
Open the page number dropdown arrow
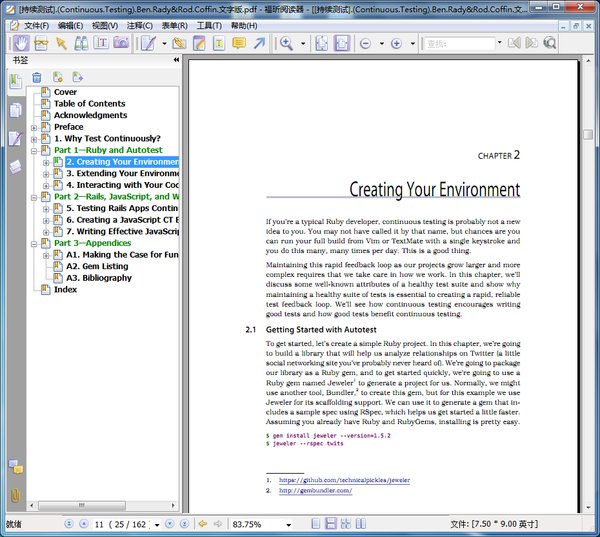[x=157, y=525]
